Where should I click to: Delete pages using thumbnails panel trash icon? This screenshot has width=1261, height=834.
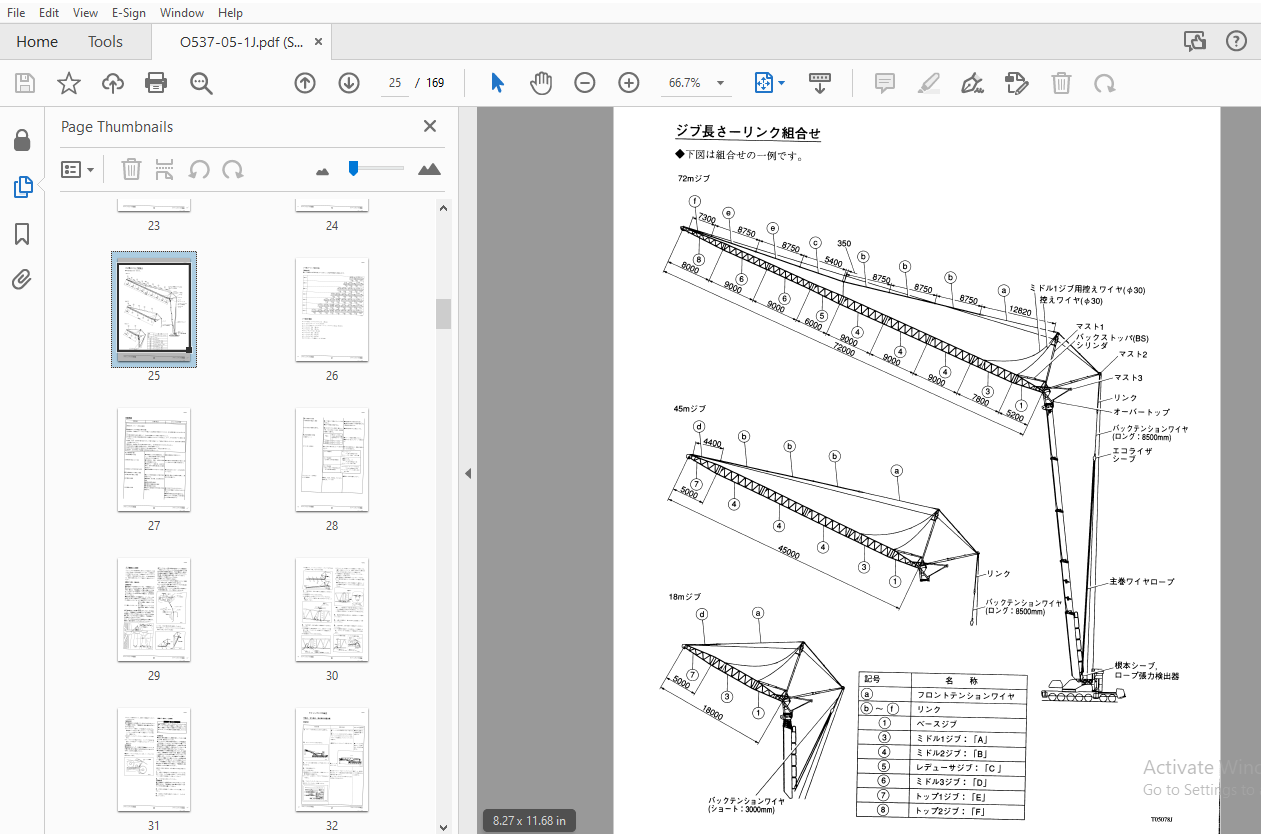[x=131, y=169]
